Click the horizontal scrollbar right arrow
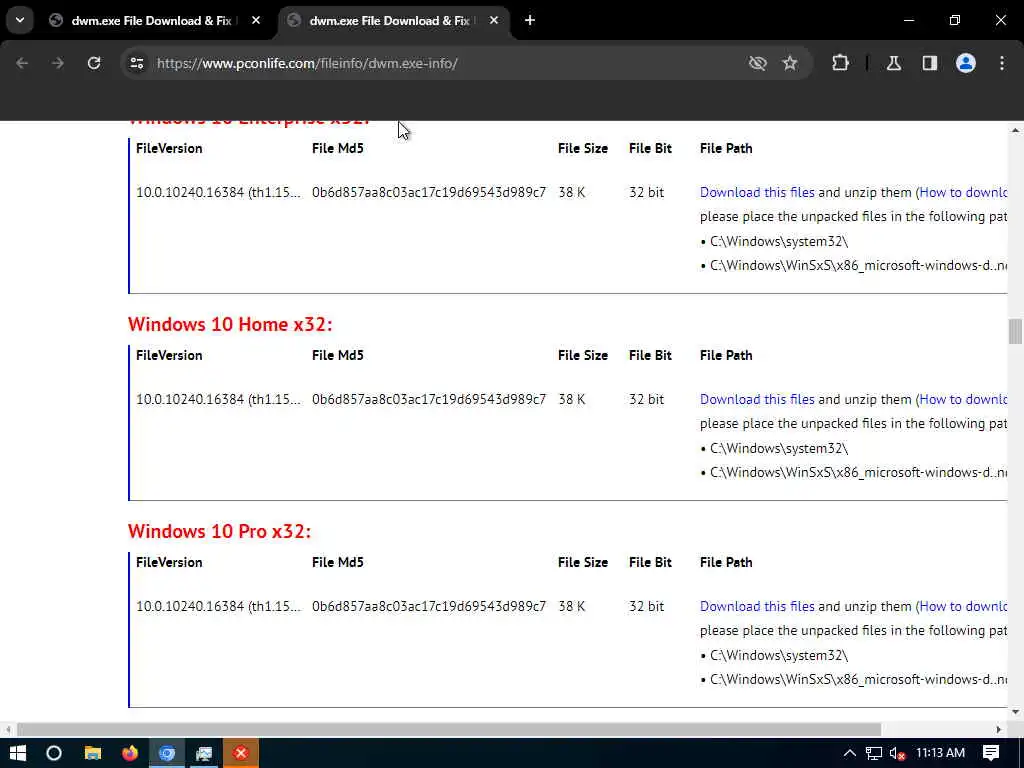 point(999,729)
